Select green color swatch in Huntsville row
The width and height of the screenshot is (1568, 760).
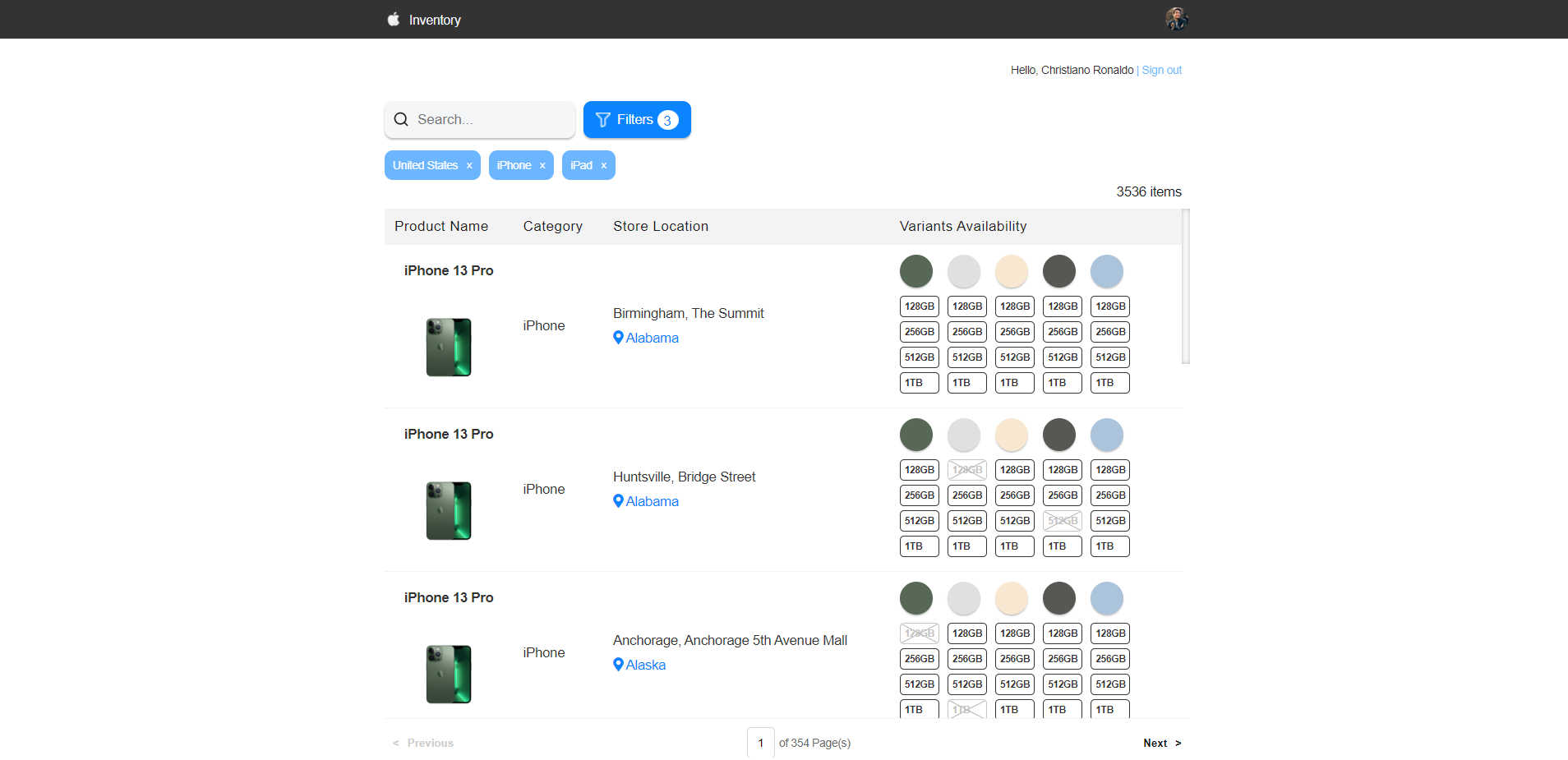pos(916,435)
